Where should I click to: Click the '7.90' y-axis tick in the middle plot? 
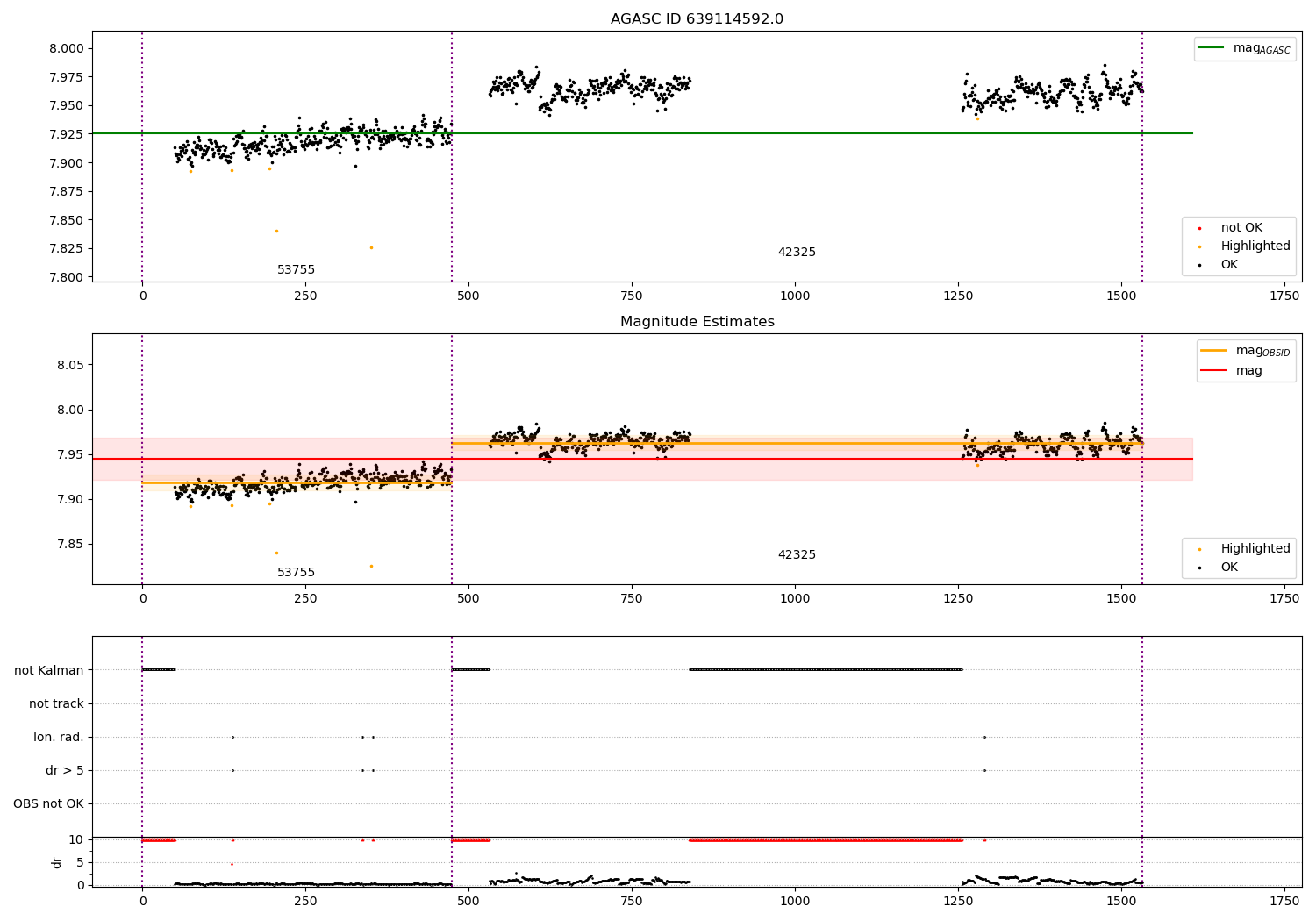(x=70, y=499)
